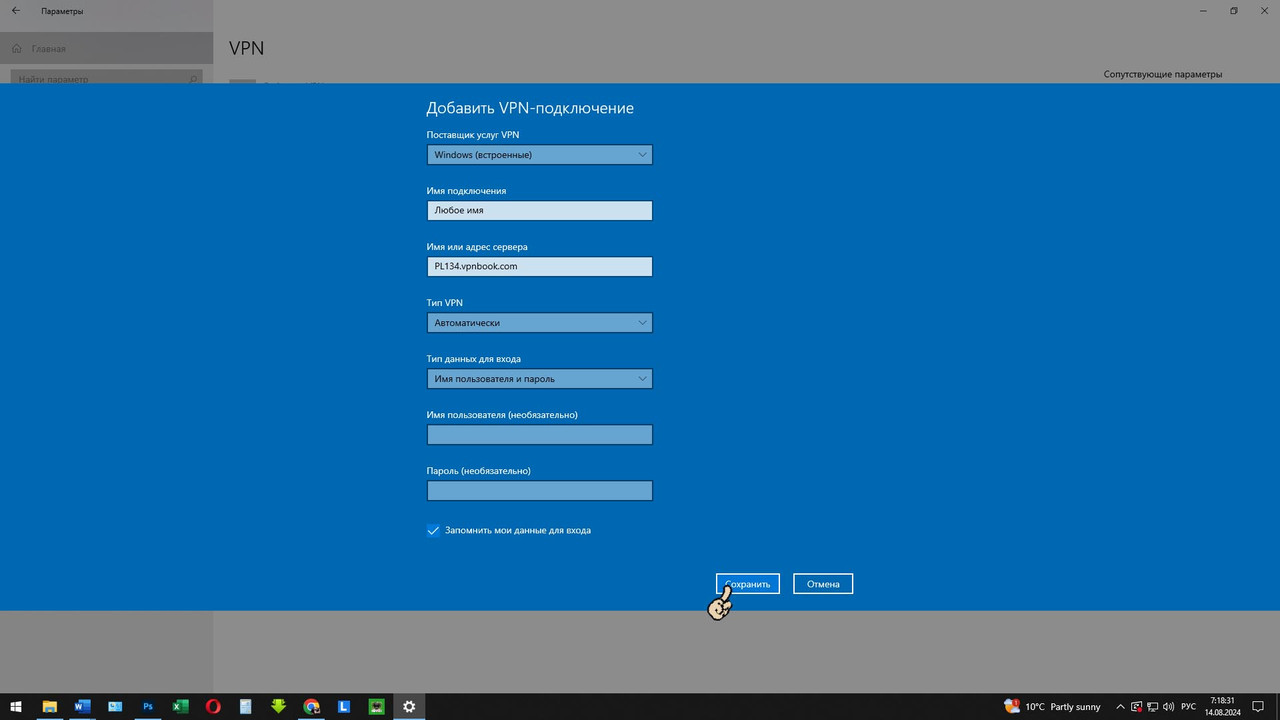Expand the Тип данных для входа dropdown
Screen dimensions: 1280x720
tap(539, 378)
